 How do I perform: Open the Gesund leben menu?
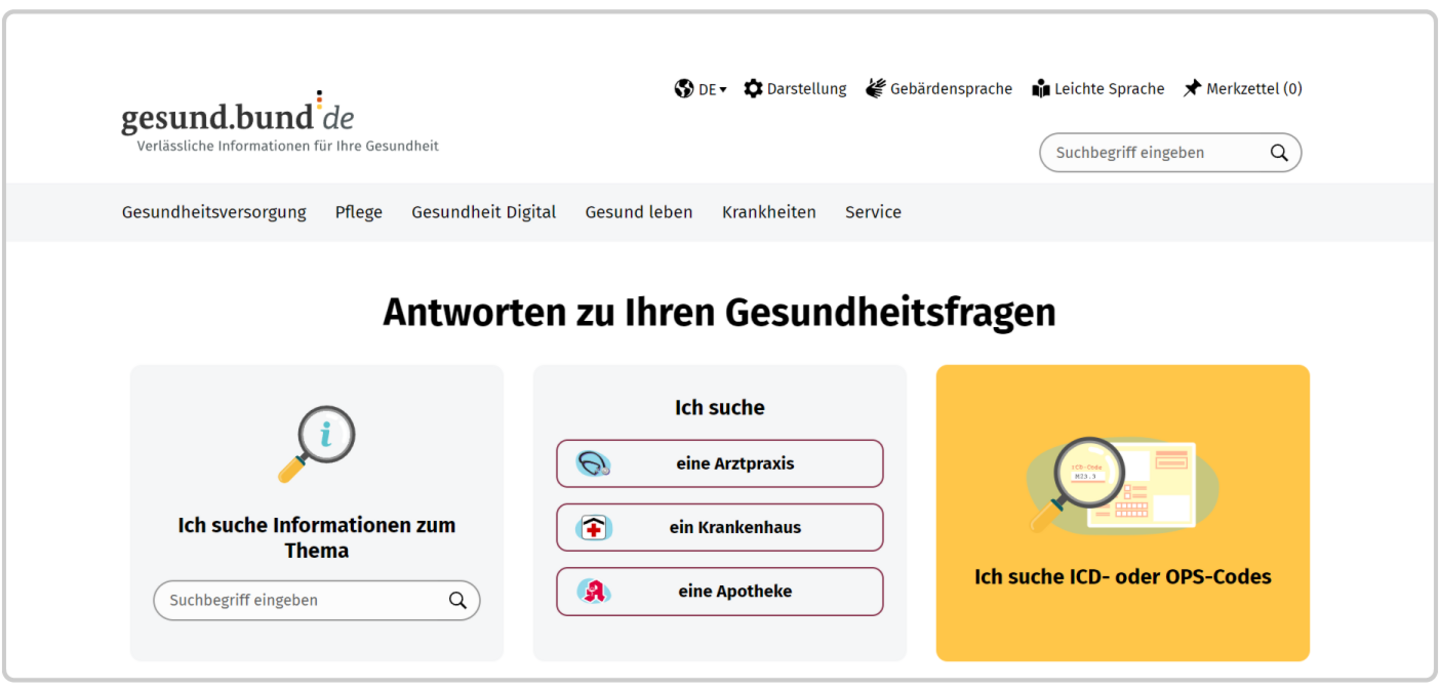click(638, 212)
